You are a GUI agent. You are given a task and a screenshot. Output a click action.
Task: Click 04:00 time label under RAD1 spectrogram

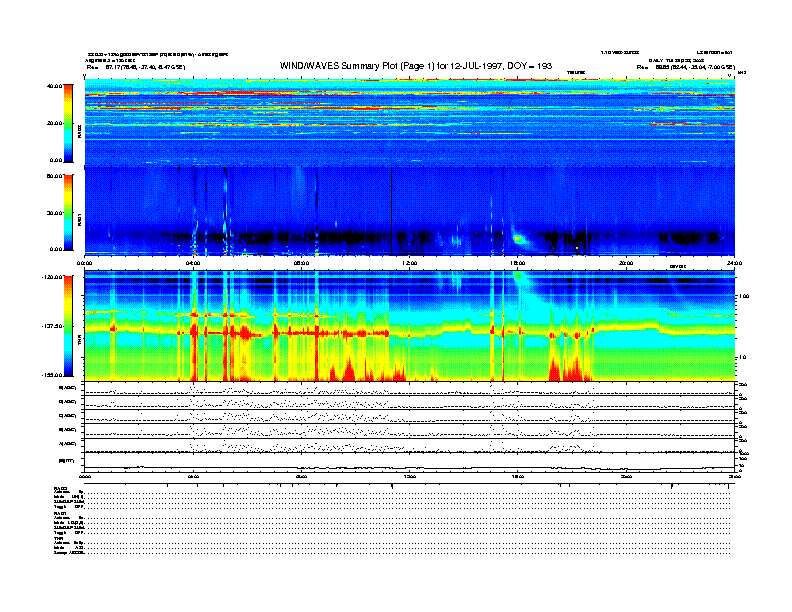coord(193,263)
